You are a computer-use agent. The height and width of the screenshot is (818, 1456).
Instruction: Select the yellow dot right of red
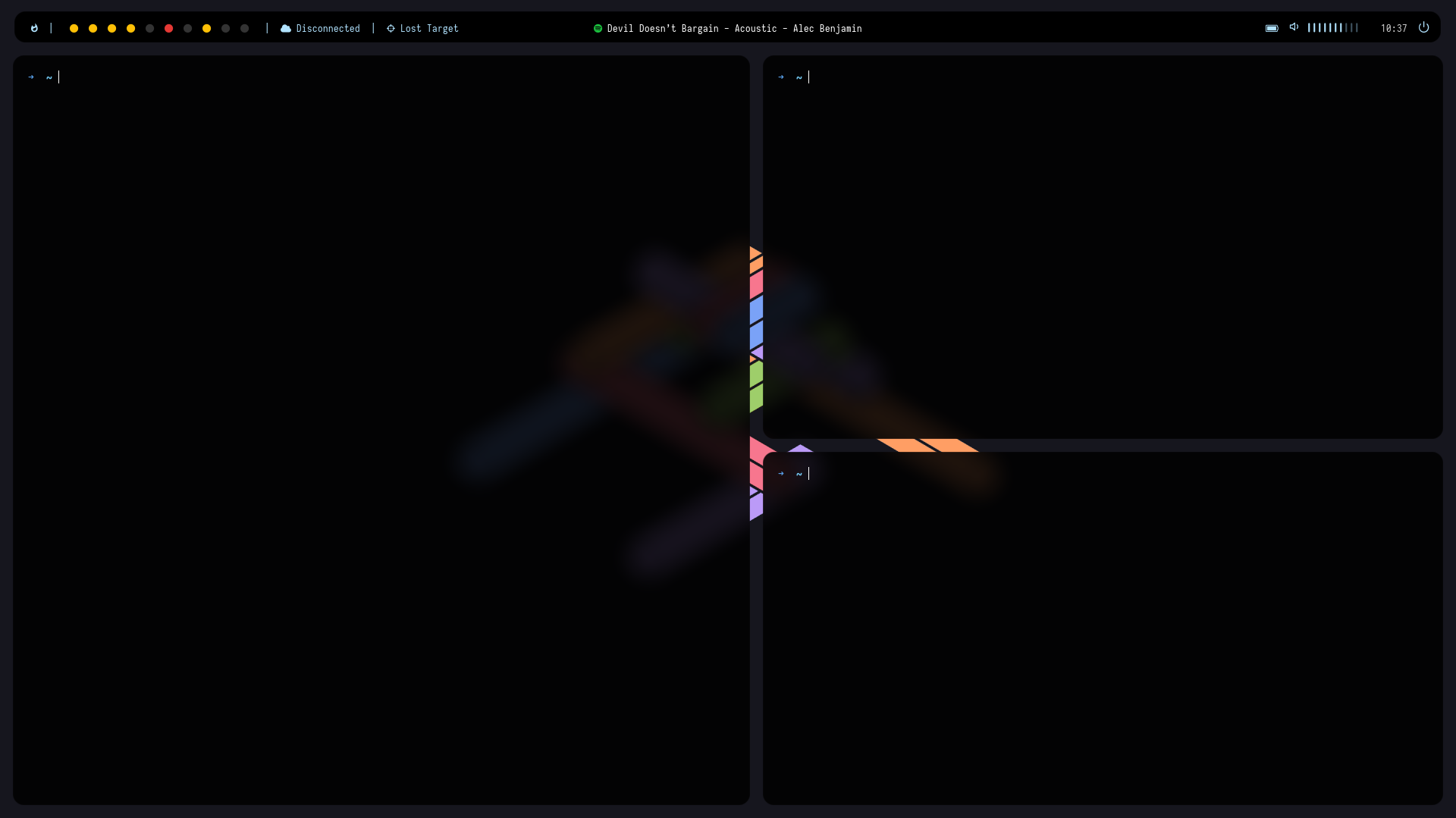206,28
